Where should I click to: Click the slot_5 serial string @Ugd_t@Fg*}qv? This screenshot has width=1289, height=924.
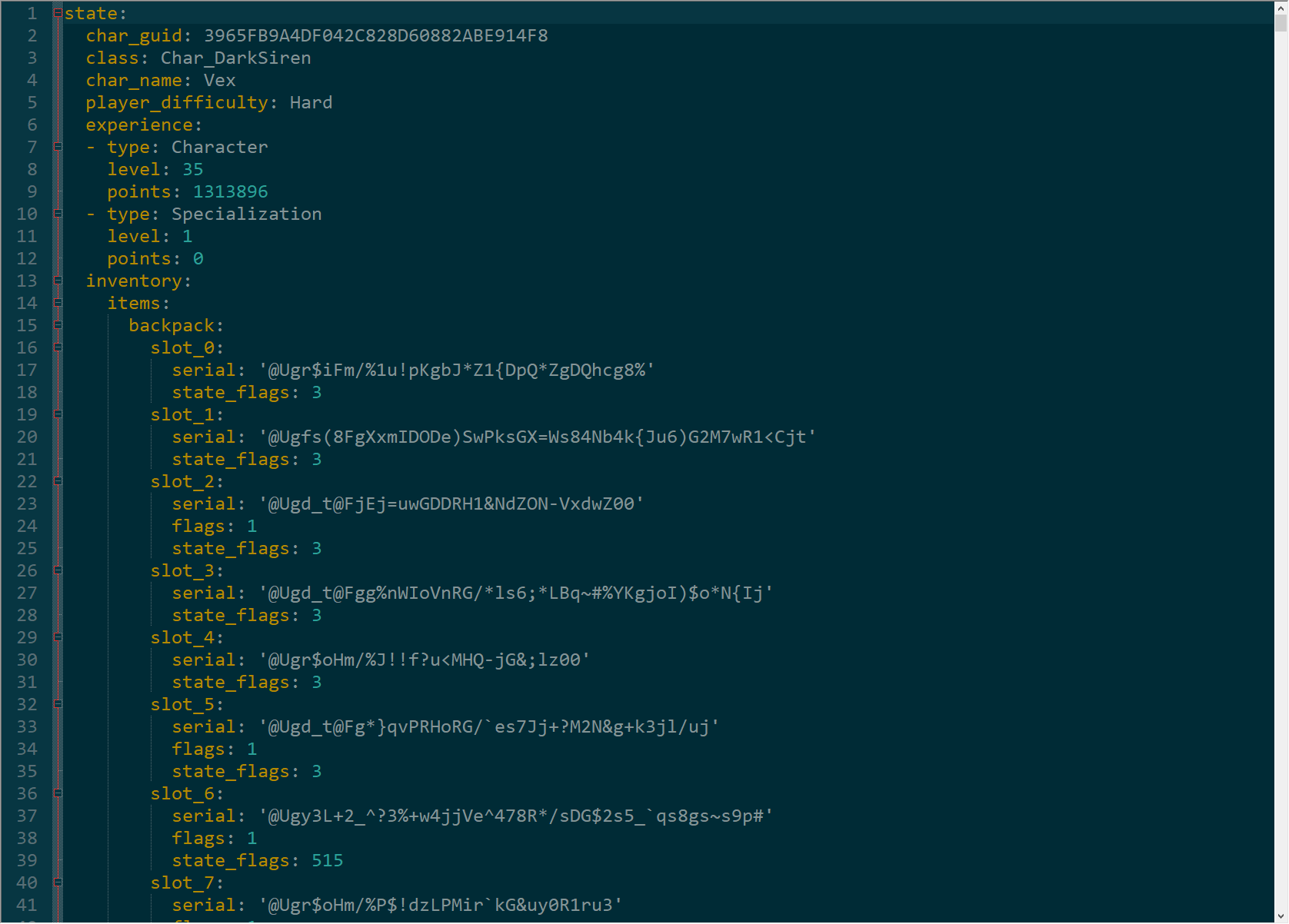pyautogui.click(x=489, y=726)
